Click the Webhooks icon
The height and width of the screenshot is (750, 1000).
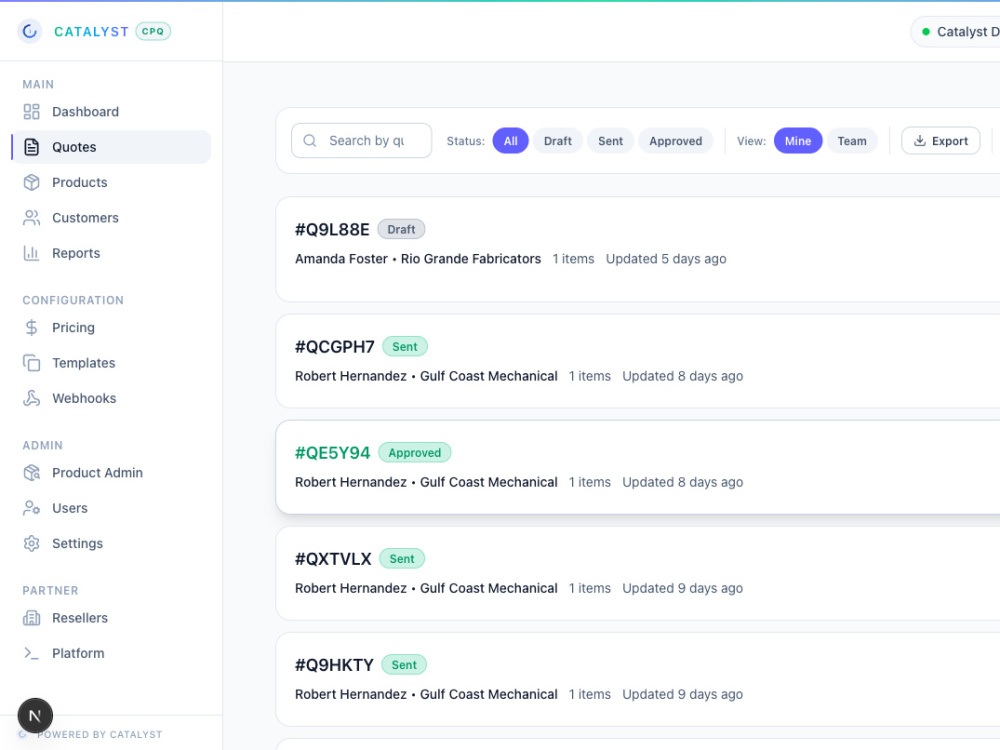pos(31,399)
